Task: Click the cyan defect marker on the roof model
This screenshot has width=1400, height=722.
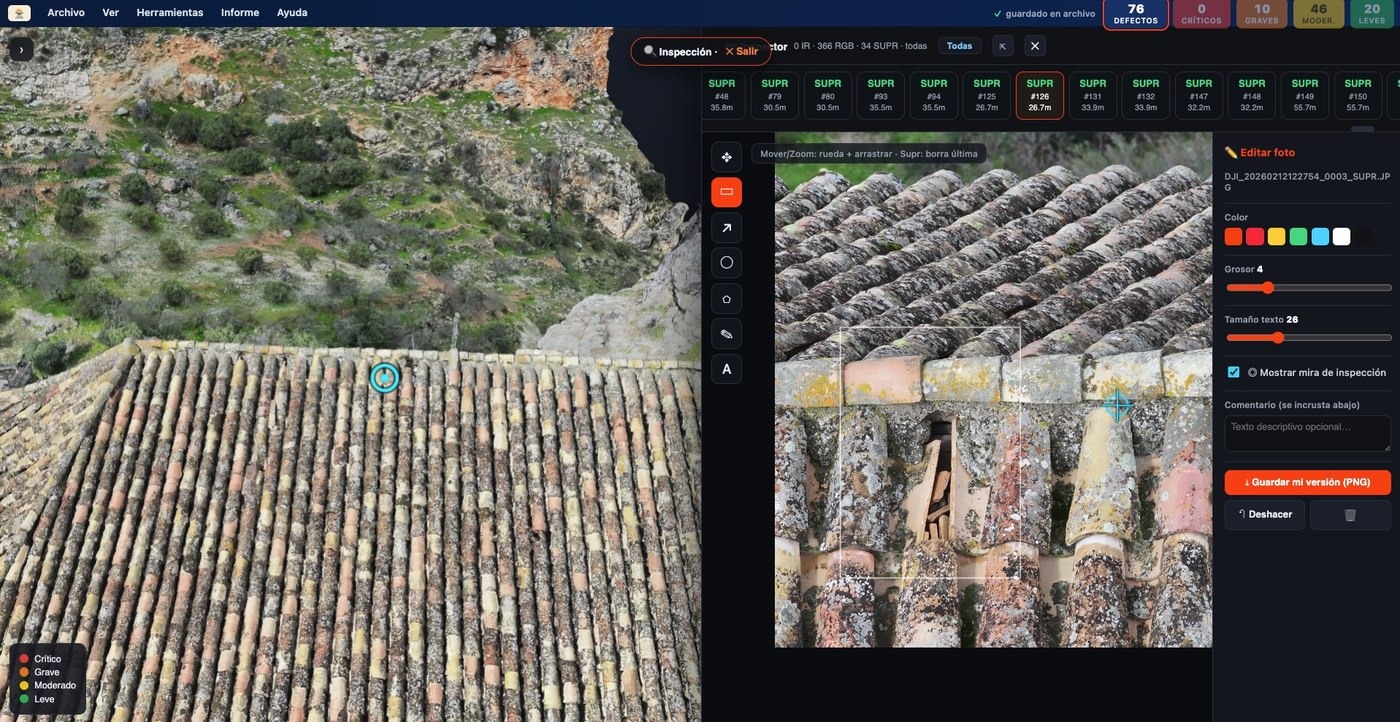Action: point(385,378)
